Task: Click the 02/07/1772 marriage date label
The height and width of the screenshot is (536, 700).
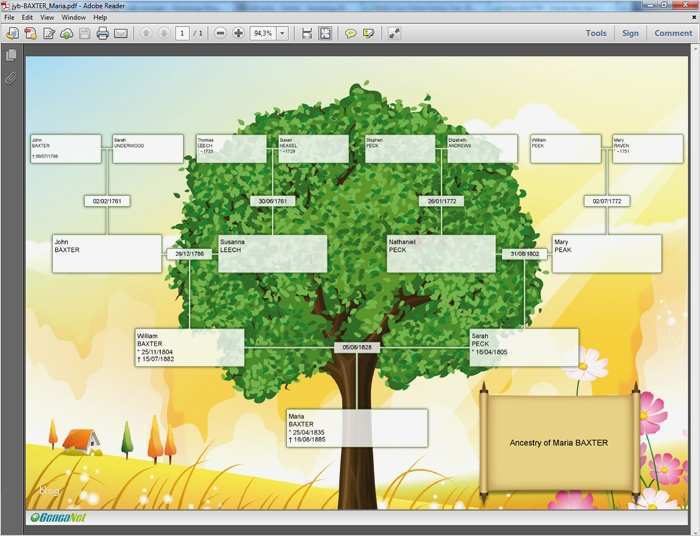Action: click(607, 201)
